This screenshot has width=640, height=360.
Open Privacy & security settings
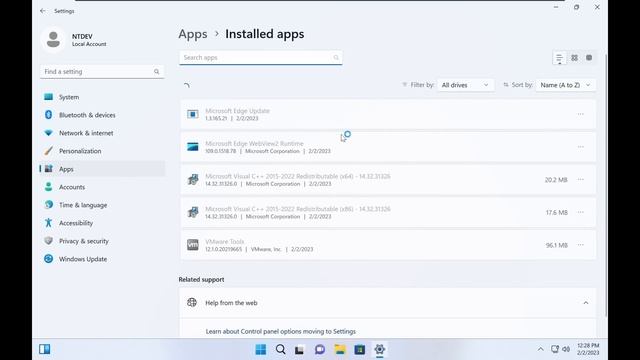(102, 241)
